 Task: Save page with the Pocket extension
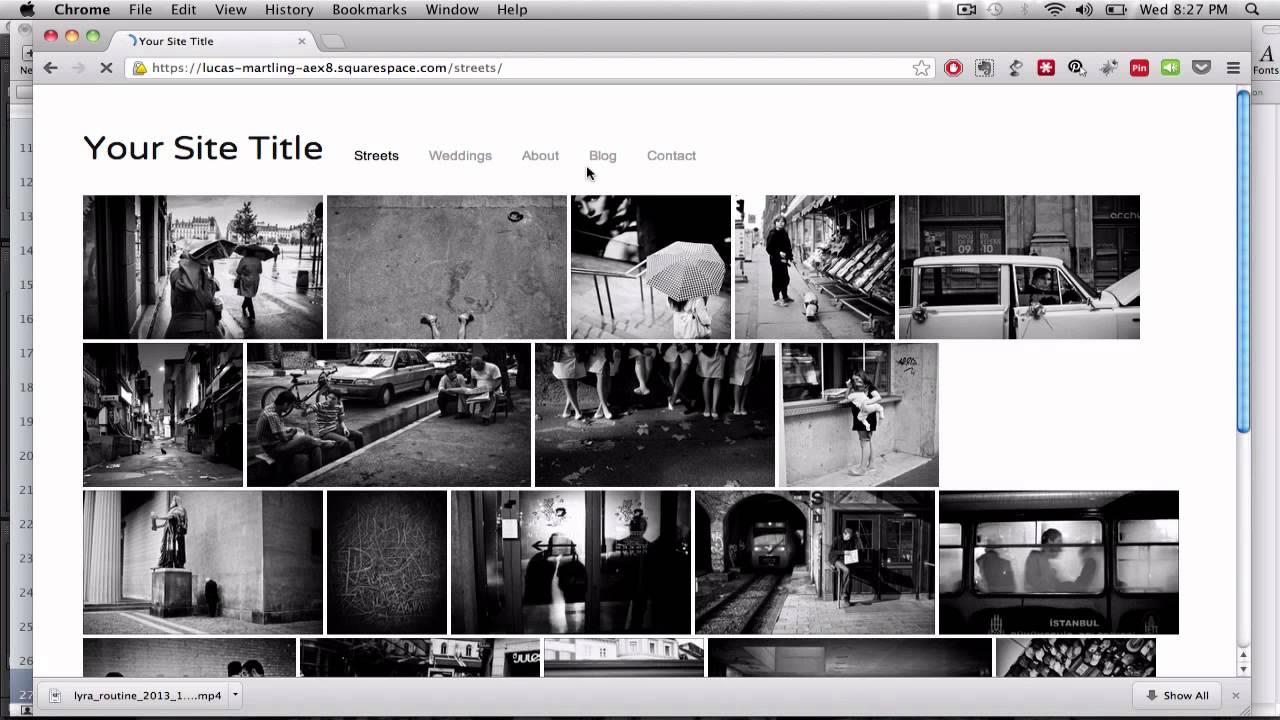pos(1201,68)
